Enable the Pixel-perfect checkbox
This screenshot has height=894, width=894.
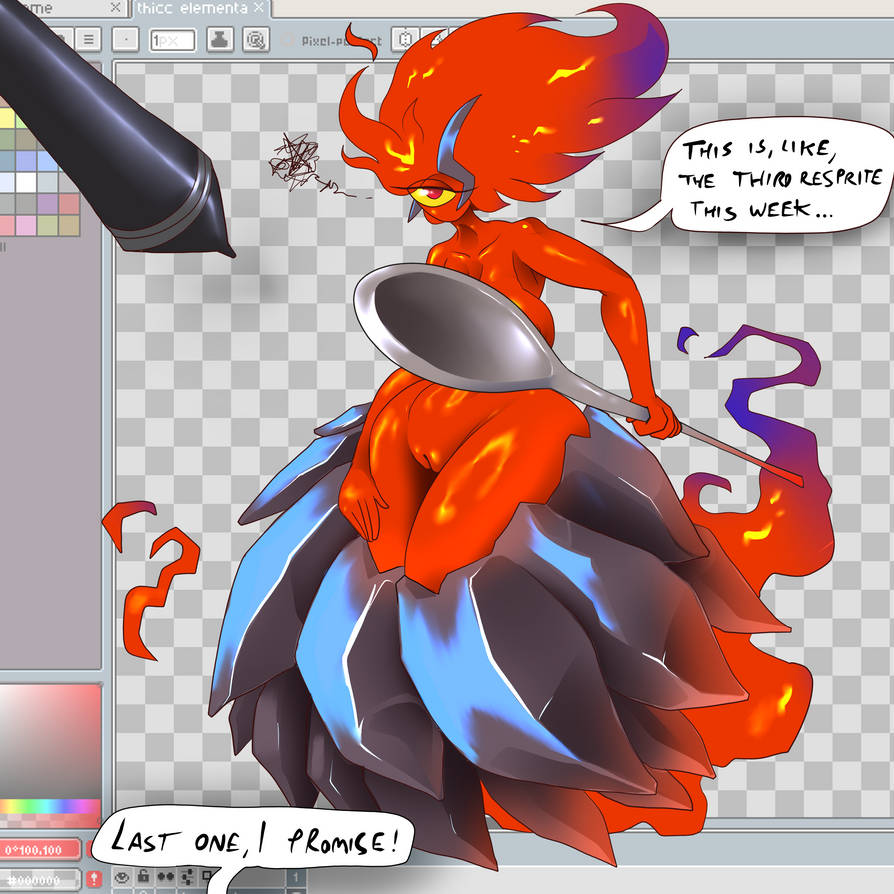(x=286, y=41)
